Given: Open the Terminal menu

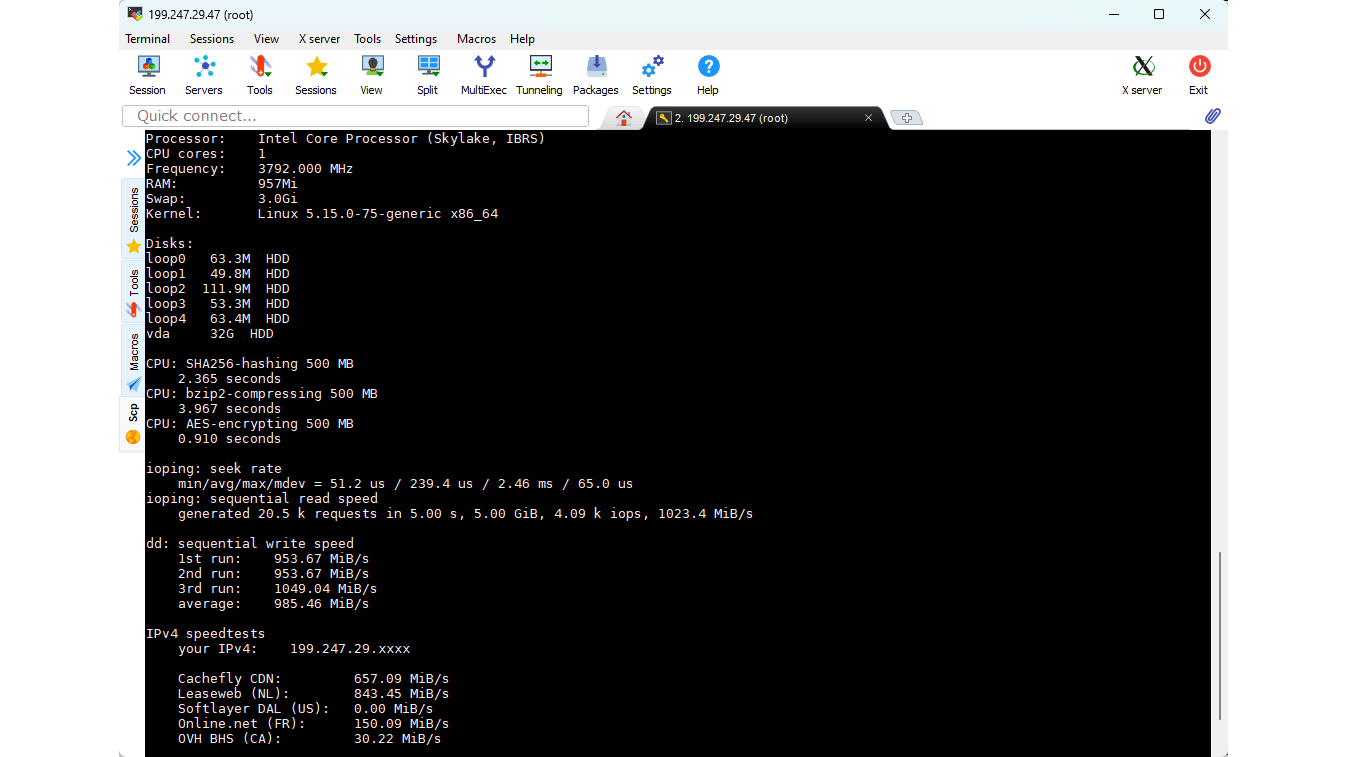Looking at the screenshot, I should tap(148, 39).
